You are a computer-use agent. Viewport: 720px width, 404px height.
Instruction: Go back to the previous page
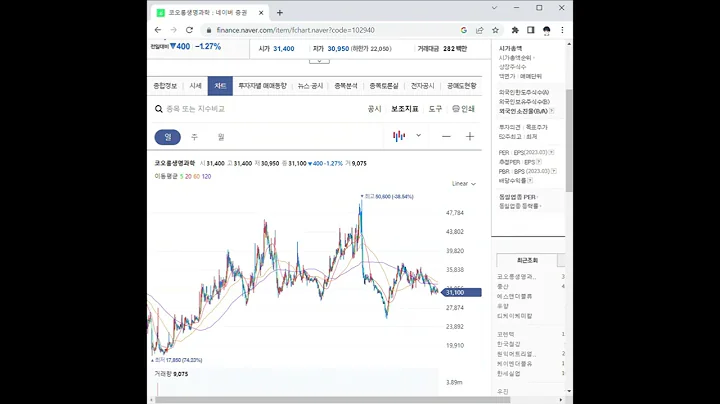[158, 30]
